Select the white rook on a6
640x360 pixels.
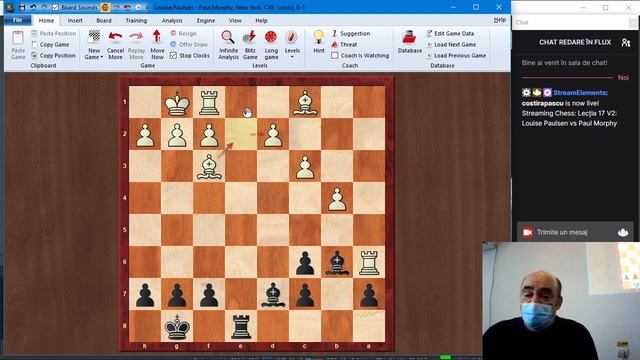click(369, 262)
